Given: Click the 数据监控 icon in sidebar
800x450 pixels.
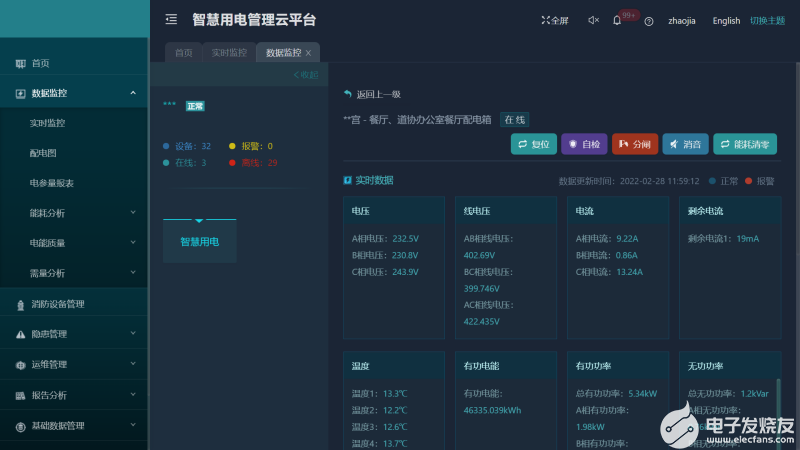Looking at the screenshot, I should (x=20, y=93).
